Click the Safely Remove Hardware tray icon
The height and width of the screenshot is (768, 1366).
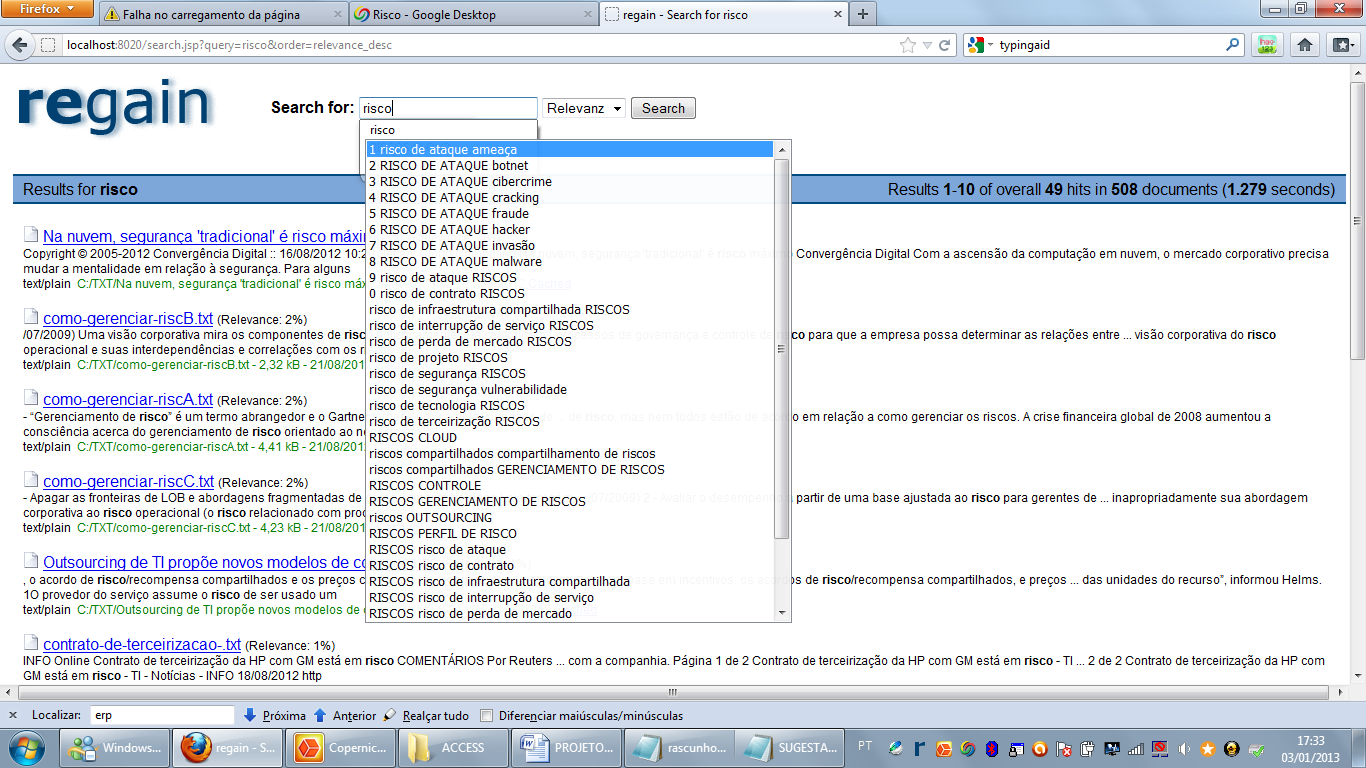click(x=1256, y=748)
